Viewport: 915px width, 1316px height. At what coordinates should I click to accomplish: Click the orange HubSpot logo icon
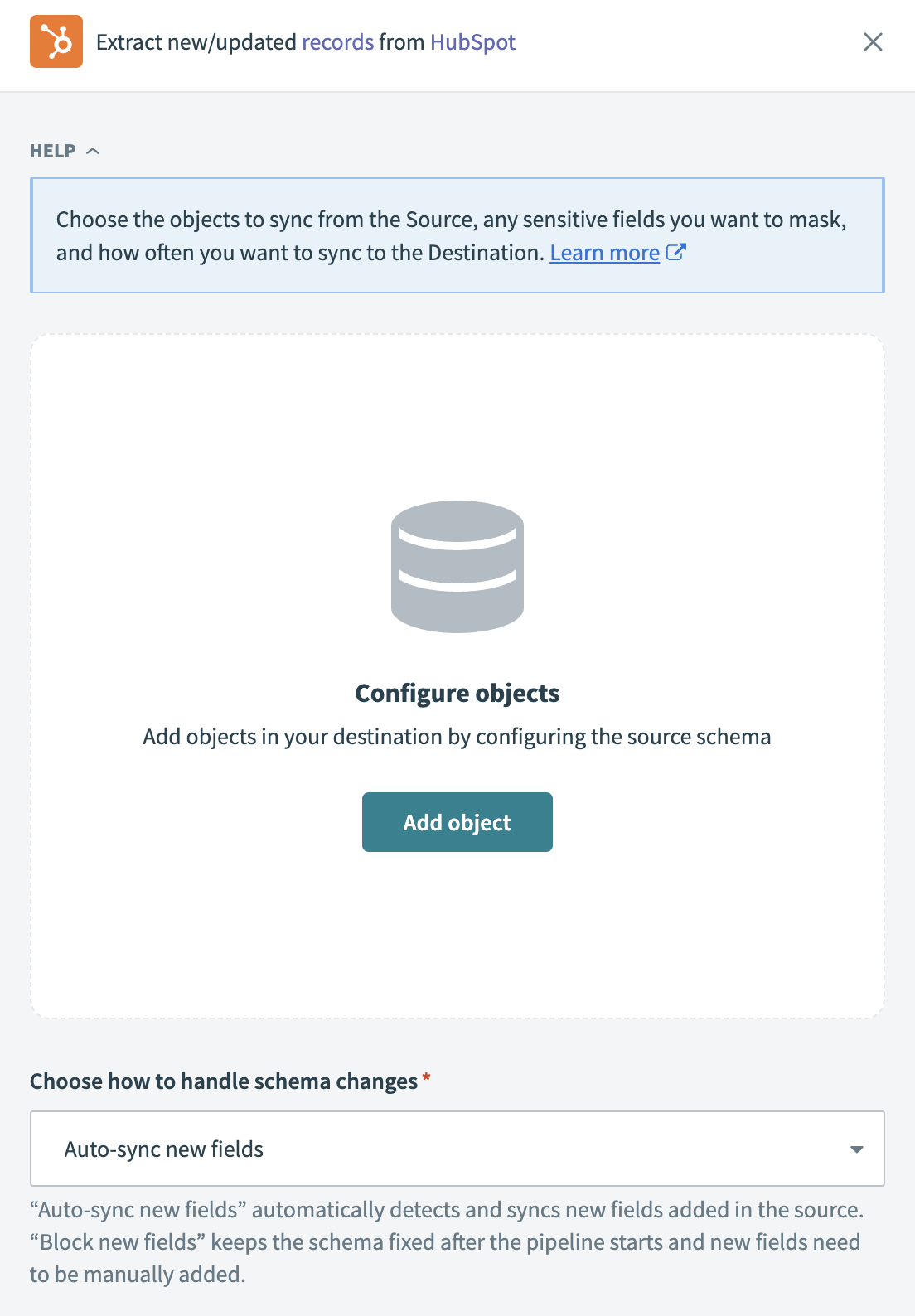point(56,41)
